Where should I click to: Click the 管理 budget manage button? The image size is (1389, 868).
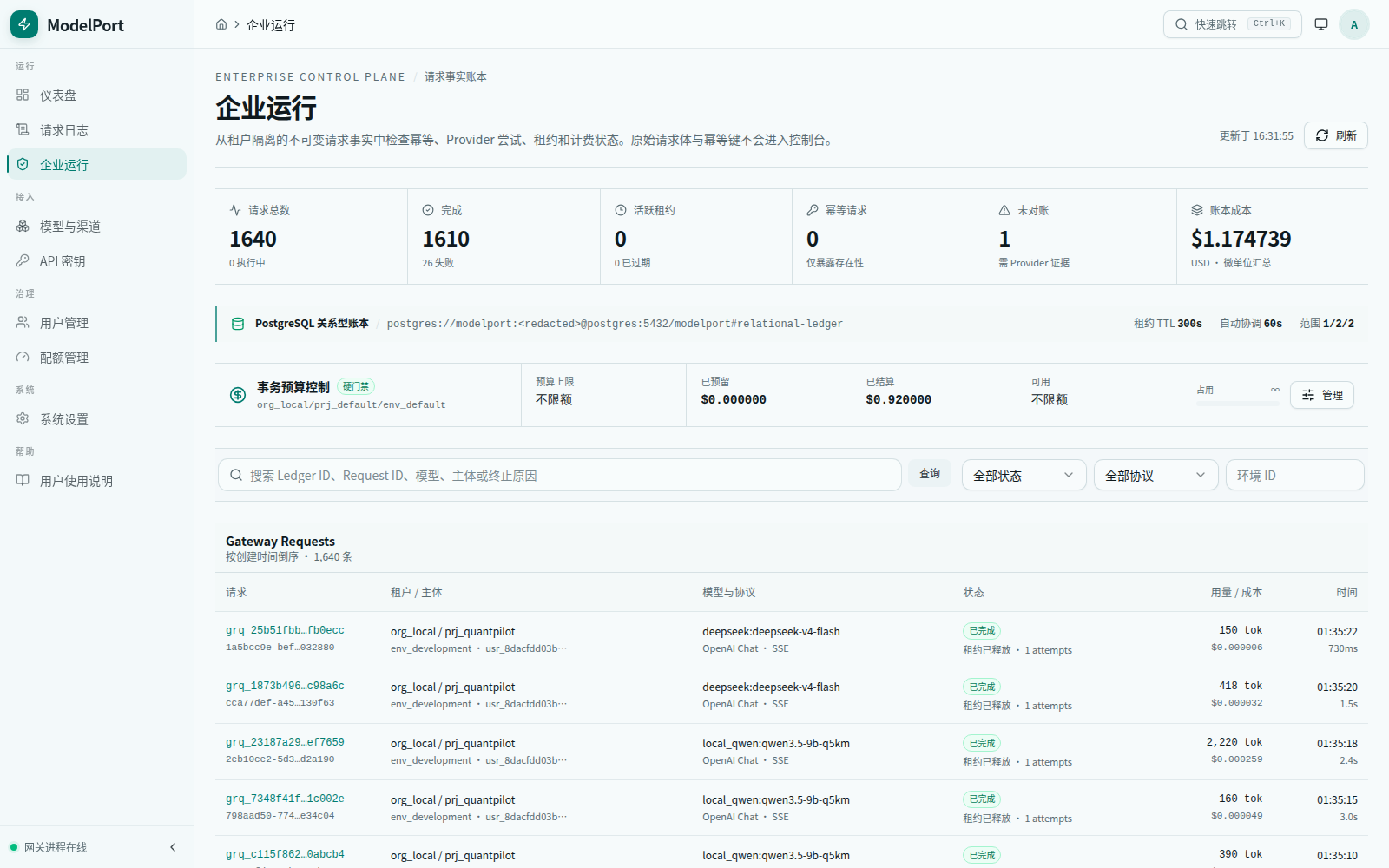[1321, 395]
